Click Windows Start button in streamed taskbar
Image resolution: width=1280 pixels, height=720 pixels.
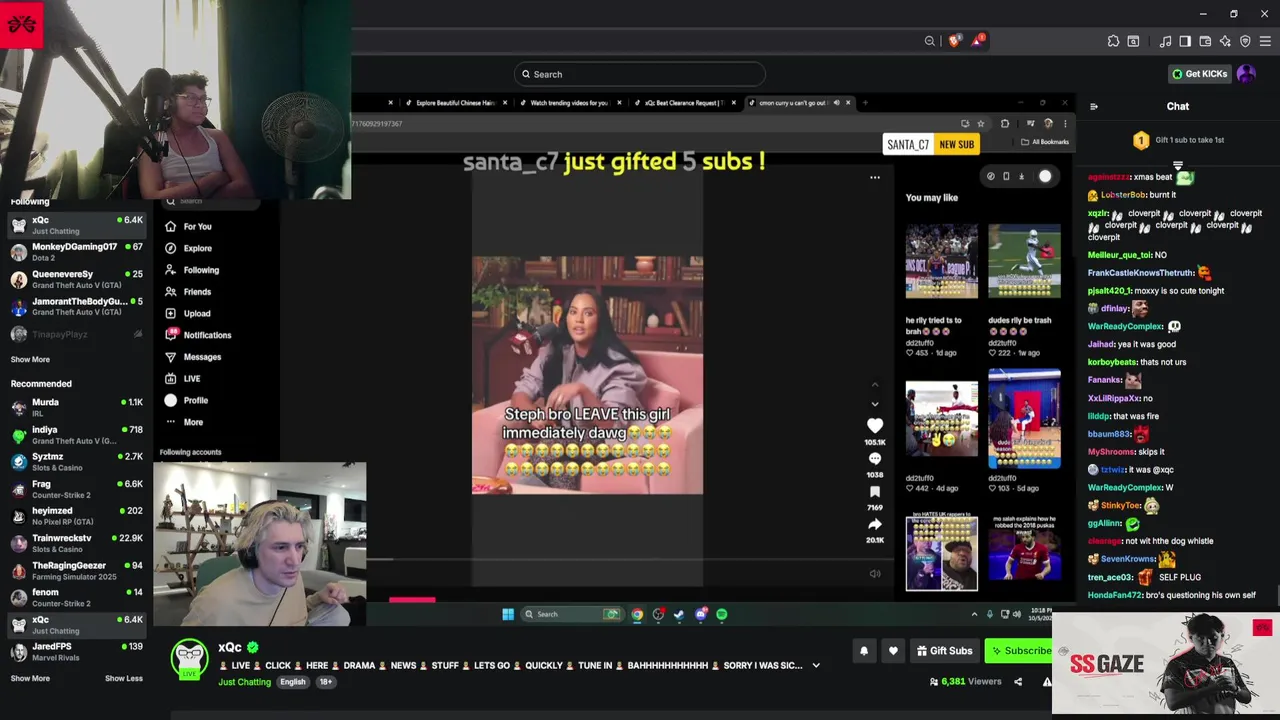click(508, 614)
